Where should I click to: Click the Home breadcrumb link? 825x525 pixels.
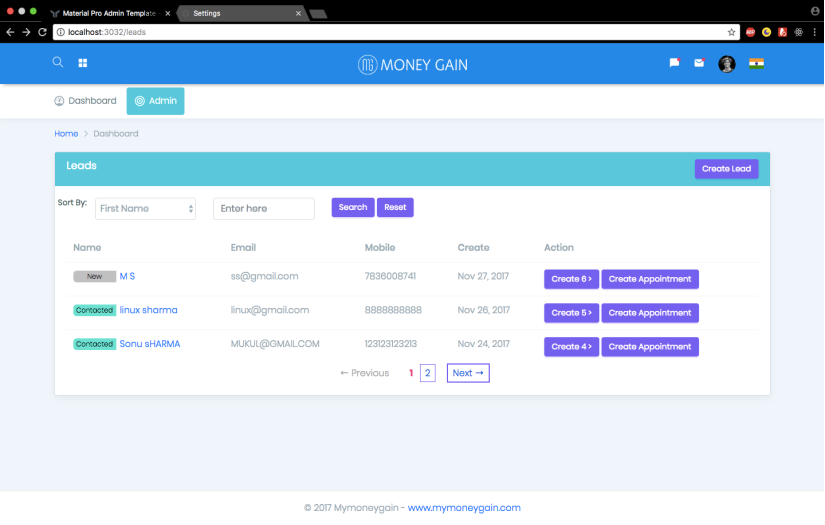[x=66, y=134]
